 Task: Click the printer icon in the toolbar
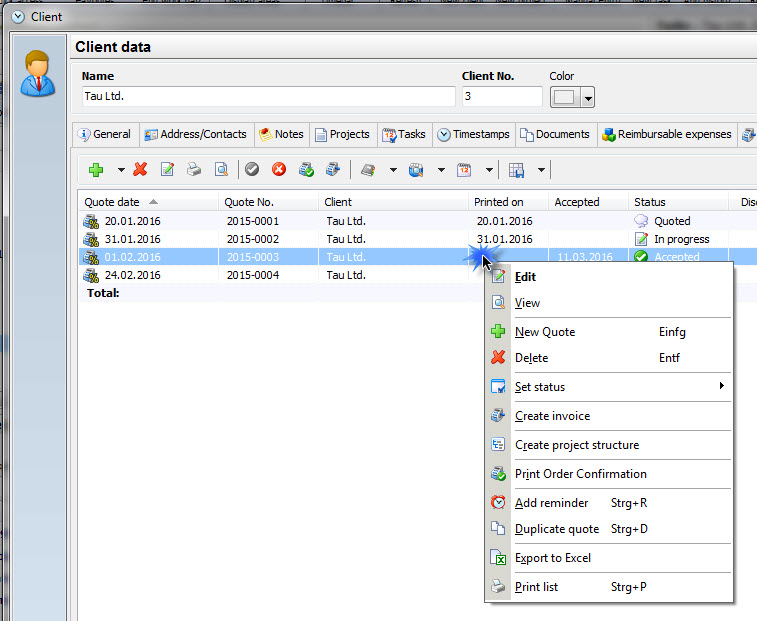click(195, 170)
